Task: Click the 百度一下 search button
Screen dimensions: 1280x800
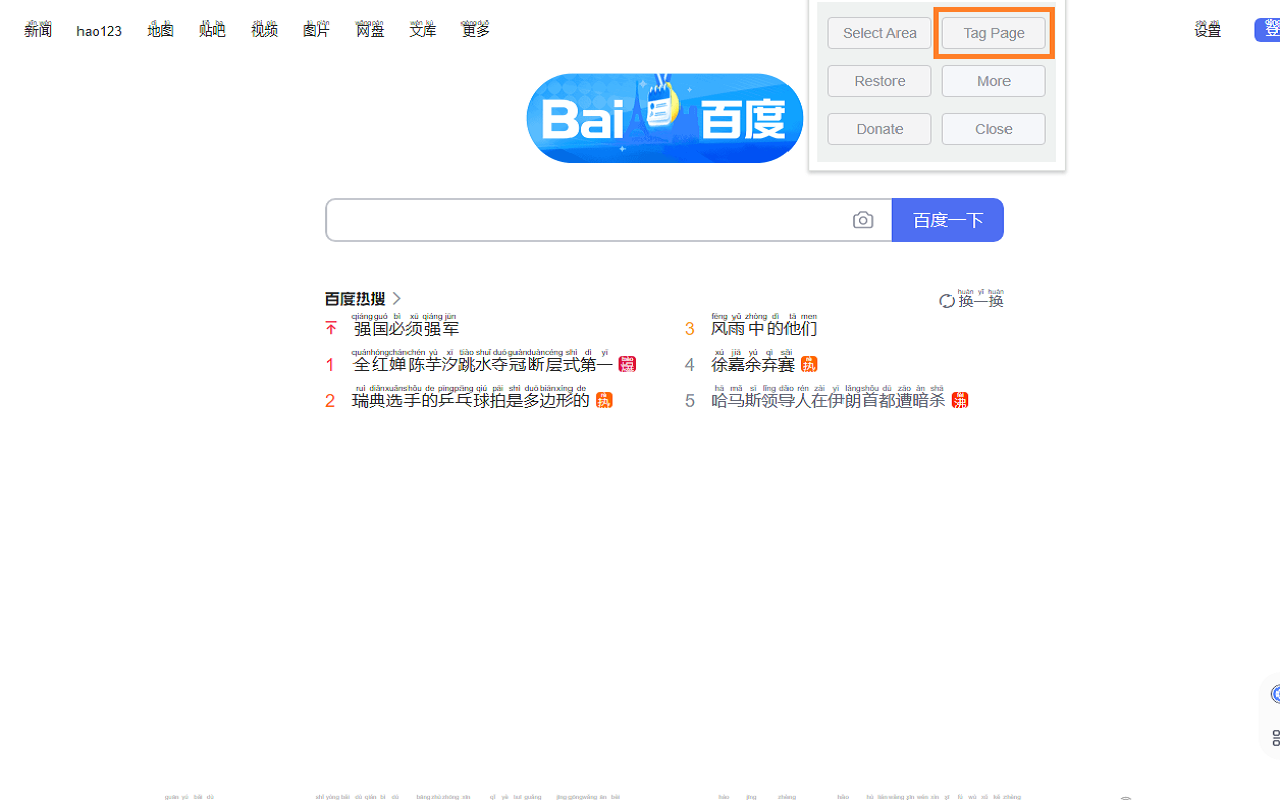Action: coord(947,219)
